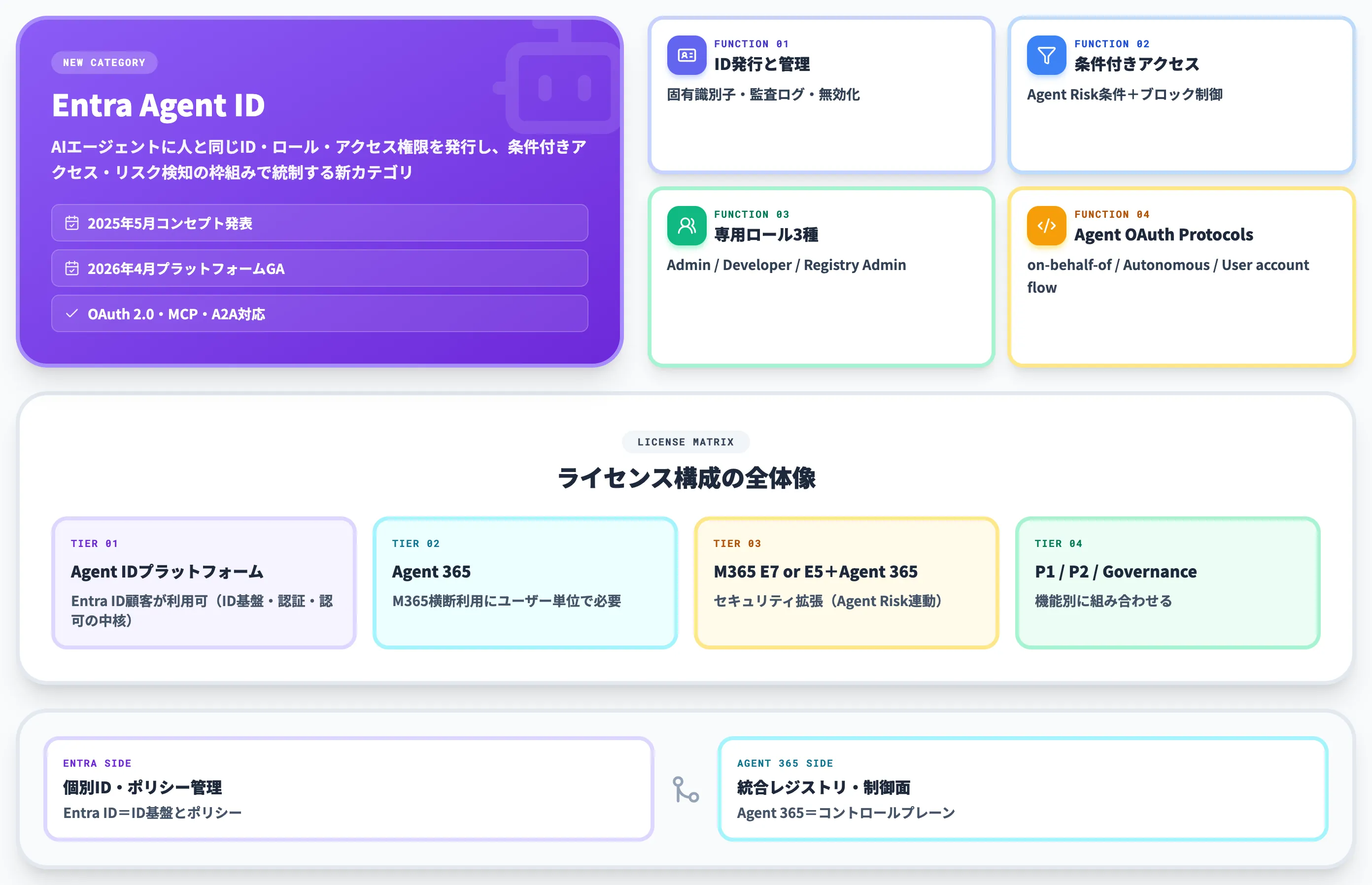Click the calendar icon beside 2025年5月コンセプト発表
This screenshot has width=1372, height=885.
point(72,223)
